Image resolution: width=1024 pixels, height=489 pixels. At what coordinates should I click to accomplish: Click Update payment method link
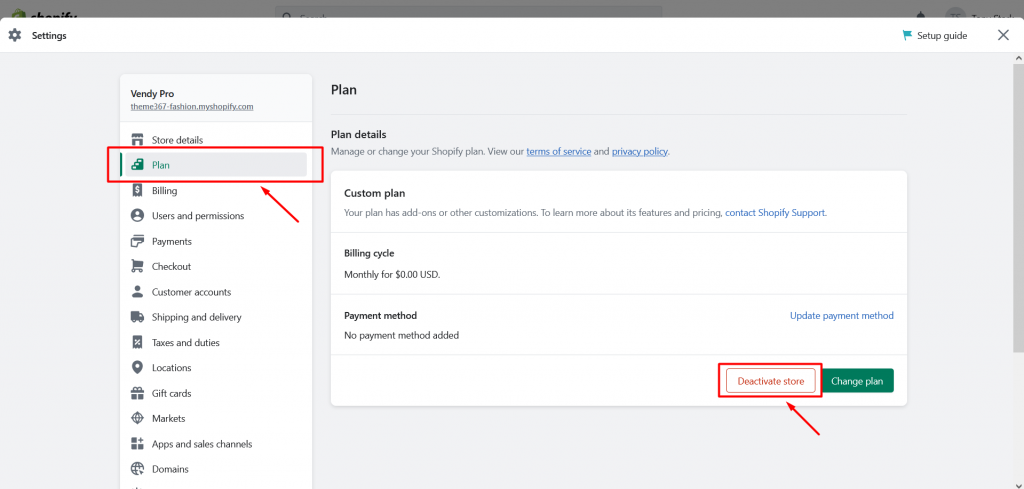coord(842,315)
